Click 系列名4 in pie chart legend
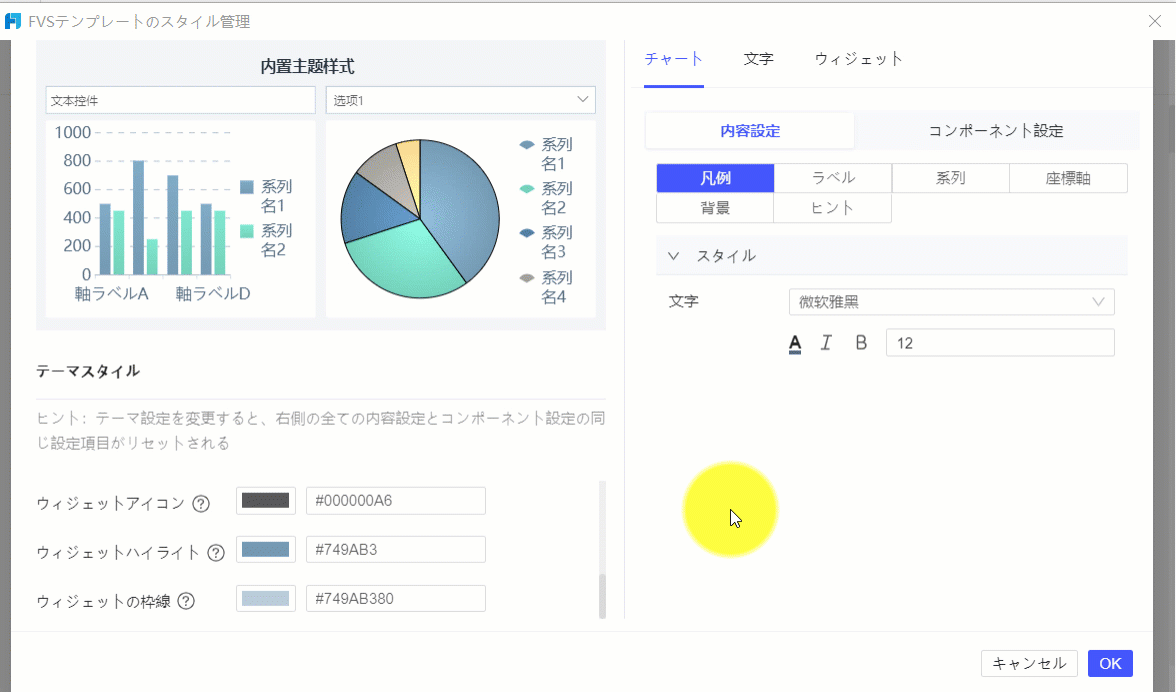 [547, 287]
